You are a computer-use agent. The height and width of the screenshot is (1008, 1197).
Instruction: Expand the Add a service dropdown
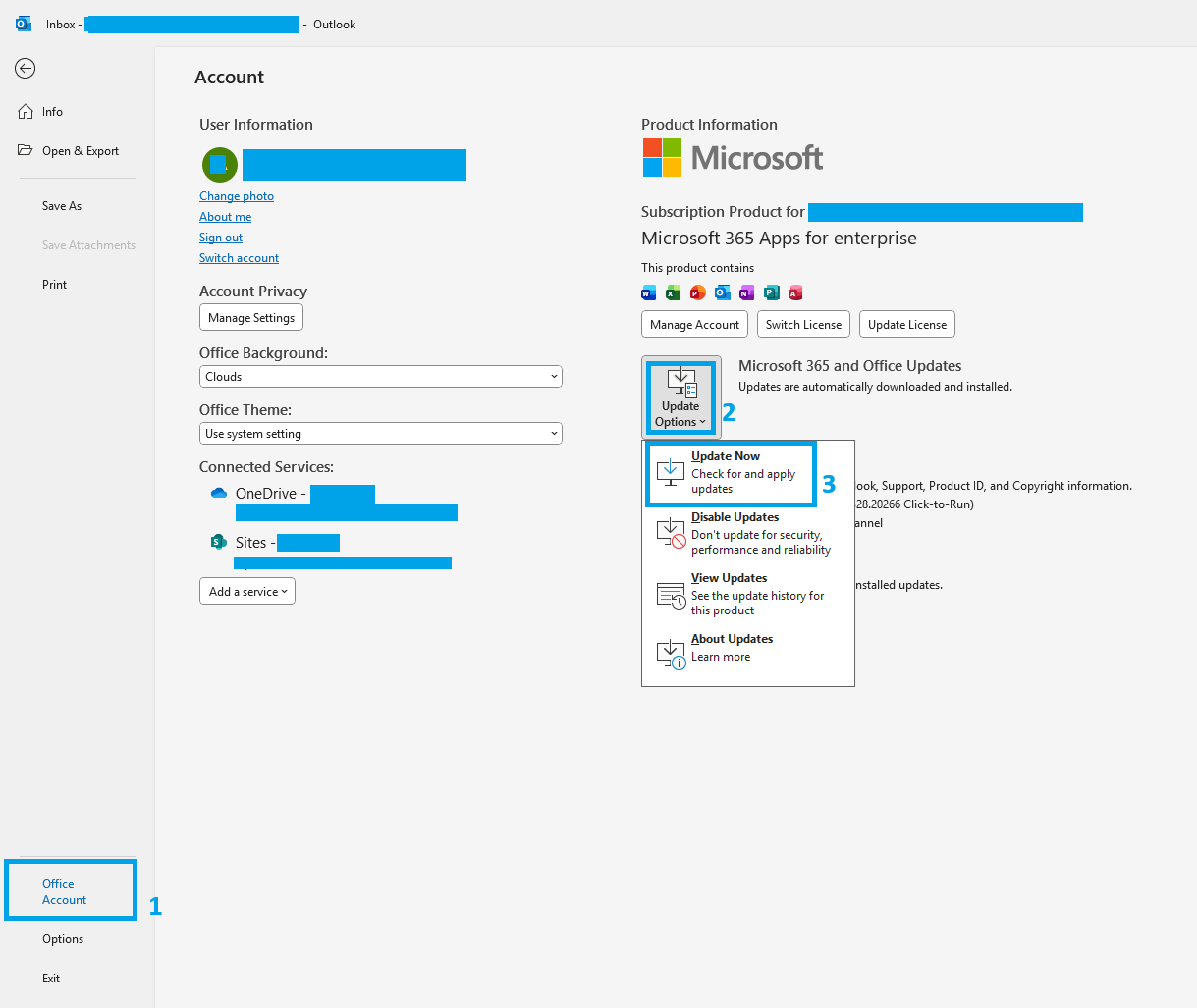[x=247, y=592]
